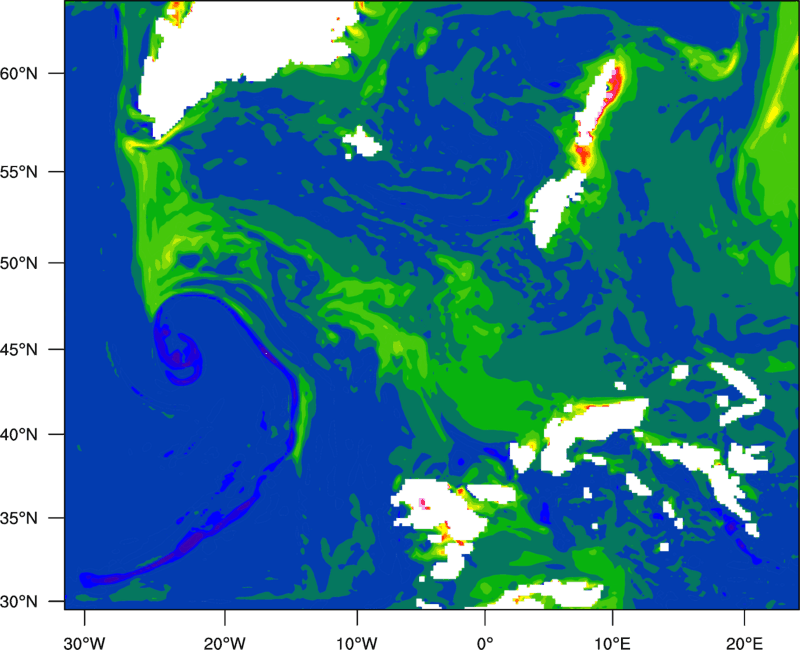Image resolution: width=800 pixels, height=650 pixels.
Task: Click the 0° longitude label
Action: pyautogui.click(x=485, y=643)
